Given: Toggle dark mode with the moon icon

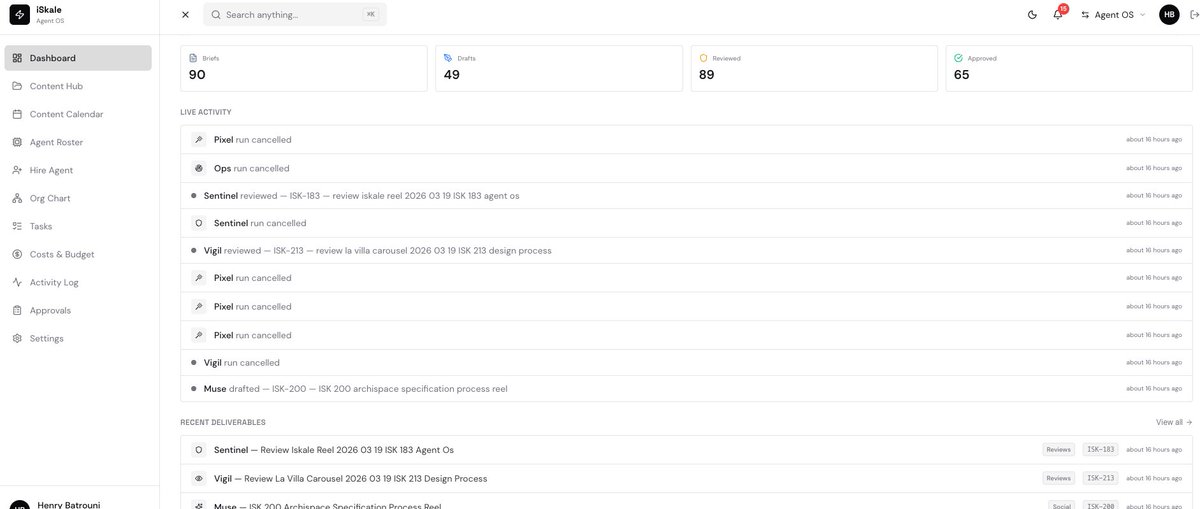Looking at the screenshot, I should click(1032, 15).
